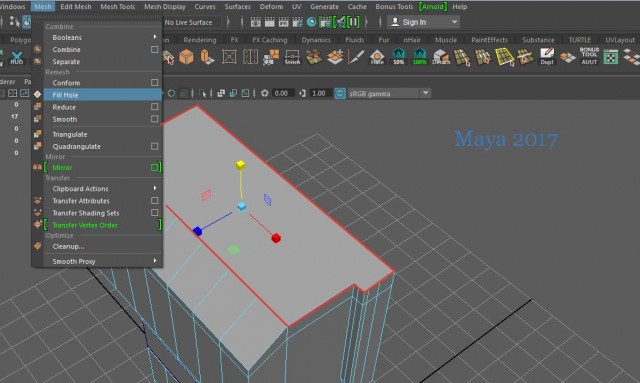Viewport: 640px width, 383px height.
Task: Click the Dupl shelf icon
Action: 547,57
